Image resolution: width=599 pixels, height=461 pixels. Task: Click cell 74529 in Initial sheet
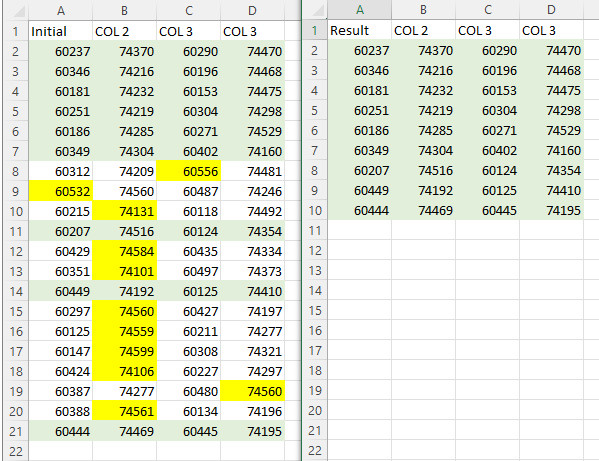pos(253,131)
